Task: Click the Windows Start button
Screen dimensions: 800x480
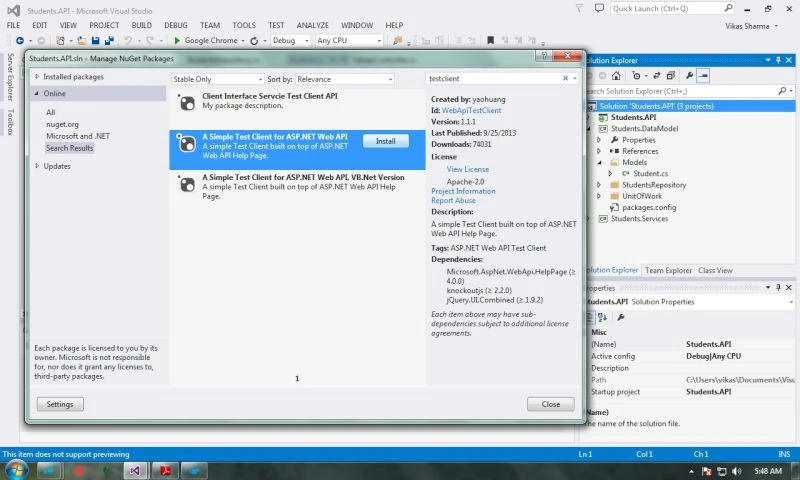Action: pyautogui.click(x=15, y=470)
